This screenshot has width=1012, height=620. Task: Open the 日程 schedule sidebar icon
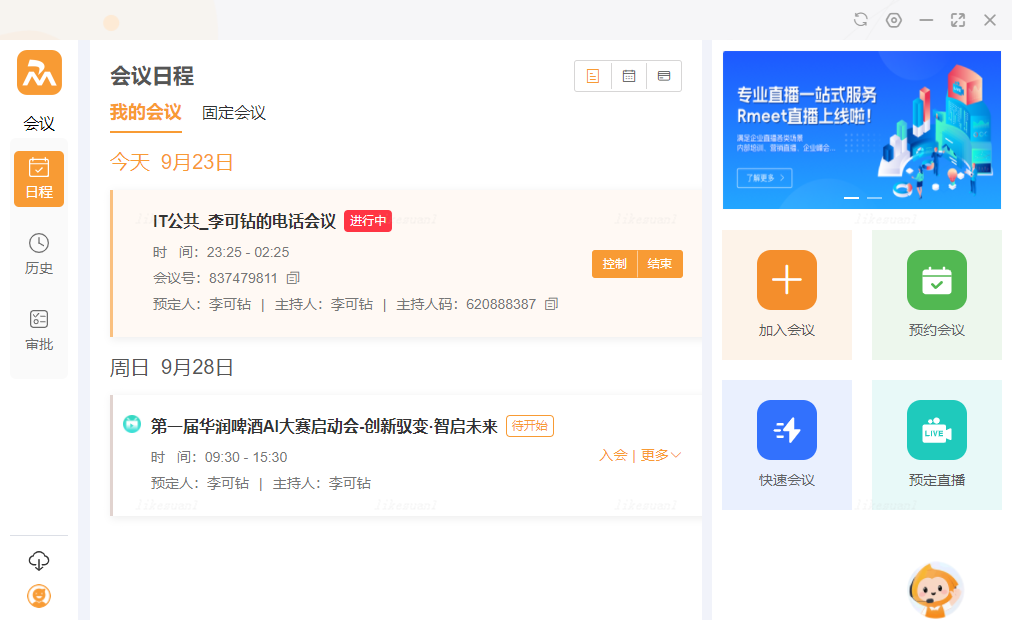click(x=39, y=178)
